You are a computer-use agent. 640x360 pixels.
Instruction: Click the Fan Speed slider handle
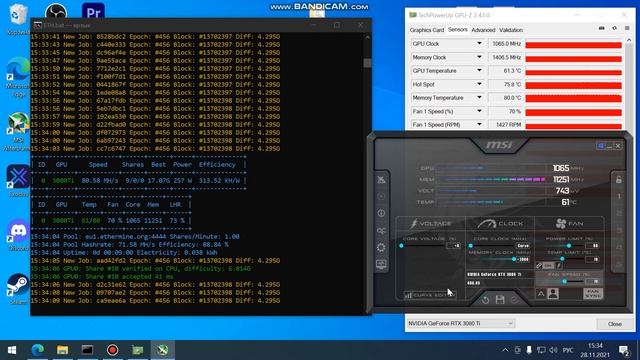tap(565, 281)
